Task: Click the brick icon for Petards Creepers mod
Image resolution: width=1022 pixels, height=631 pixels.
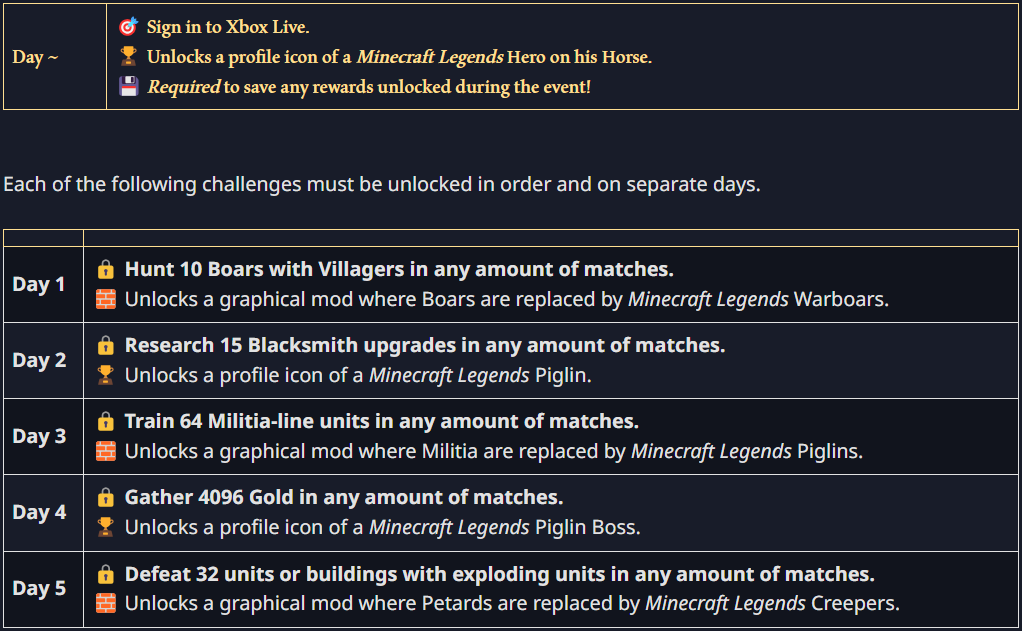Action: pyautogui.click(x=106, y=604)
